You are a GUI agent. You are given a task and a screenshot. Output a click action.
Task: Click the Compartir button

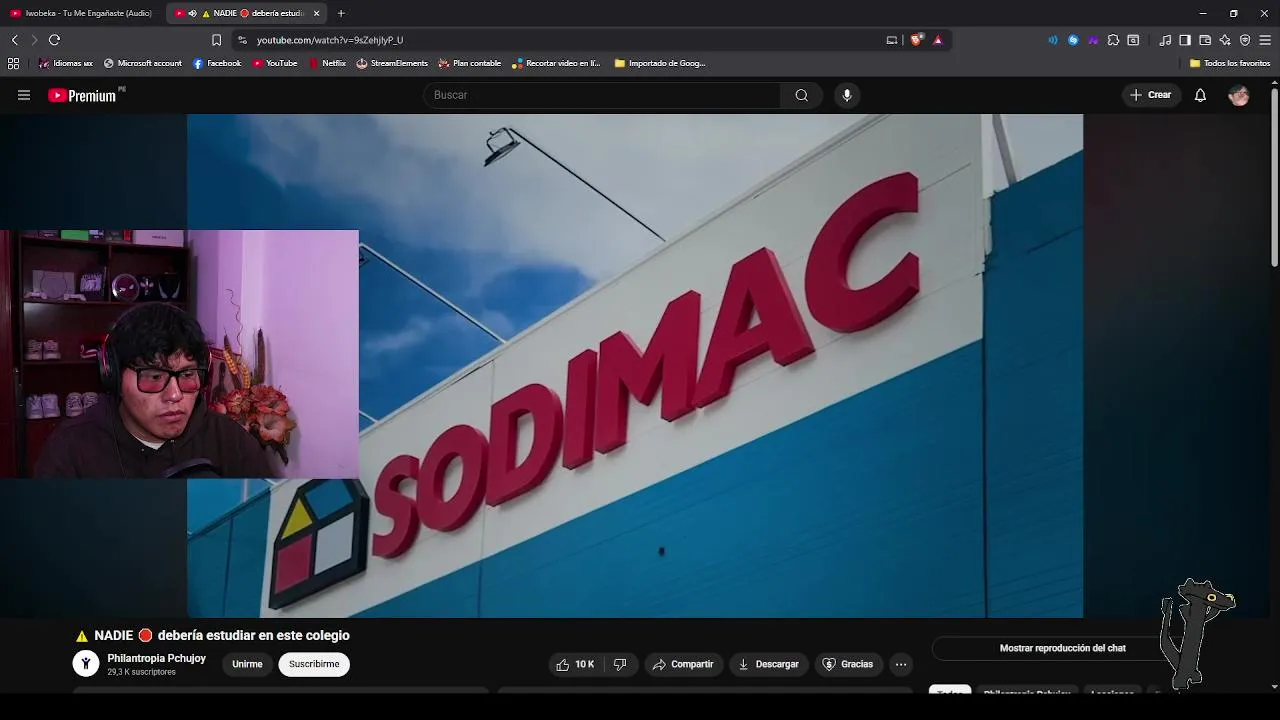click(x=683, y=664)
